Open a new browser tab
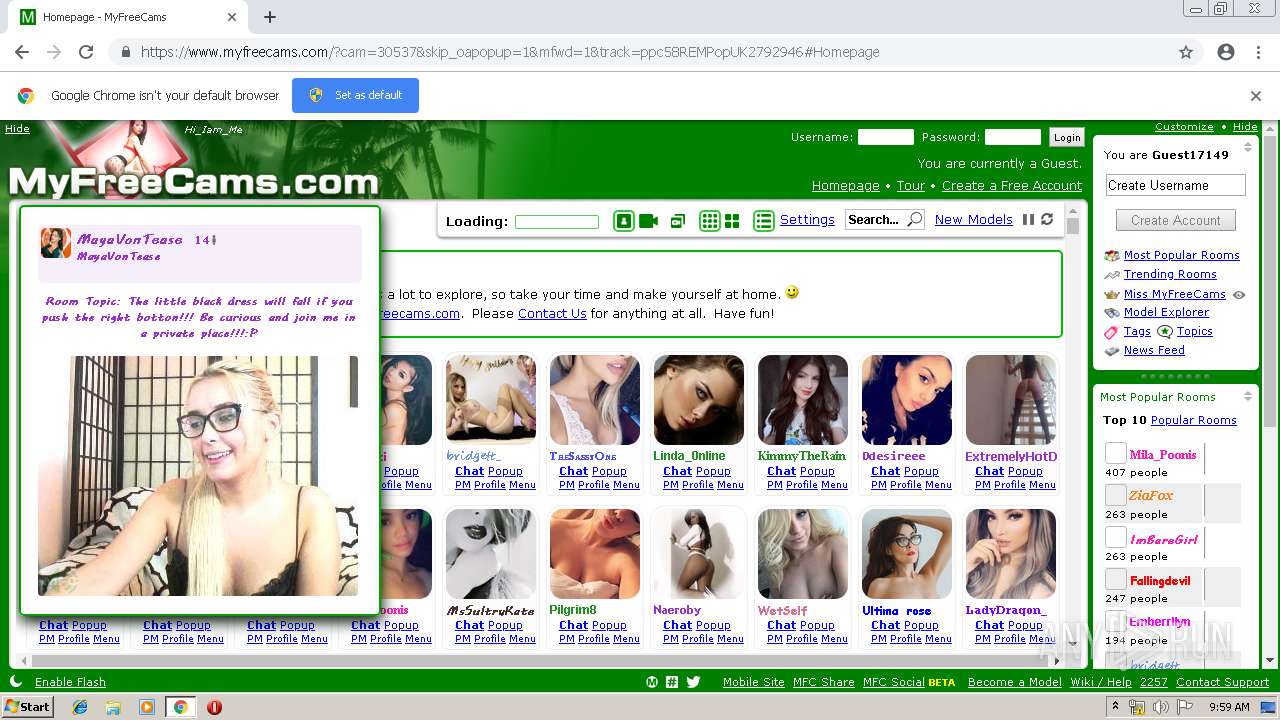This screenshot has width=1280, height=720. tap(270, 17)
